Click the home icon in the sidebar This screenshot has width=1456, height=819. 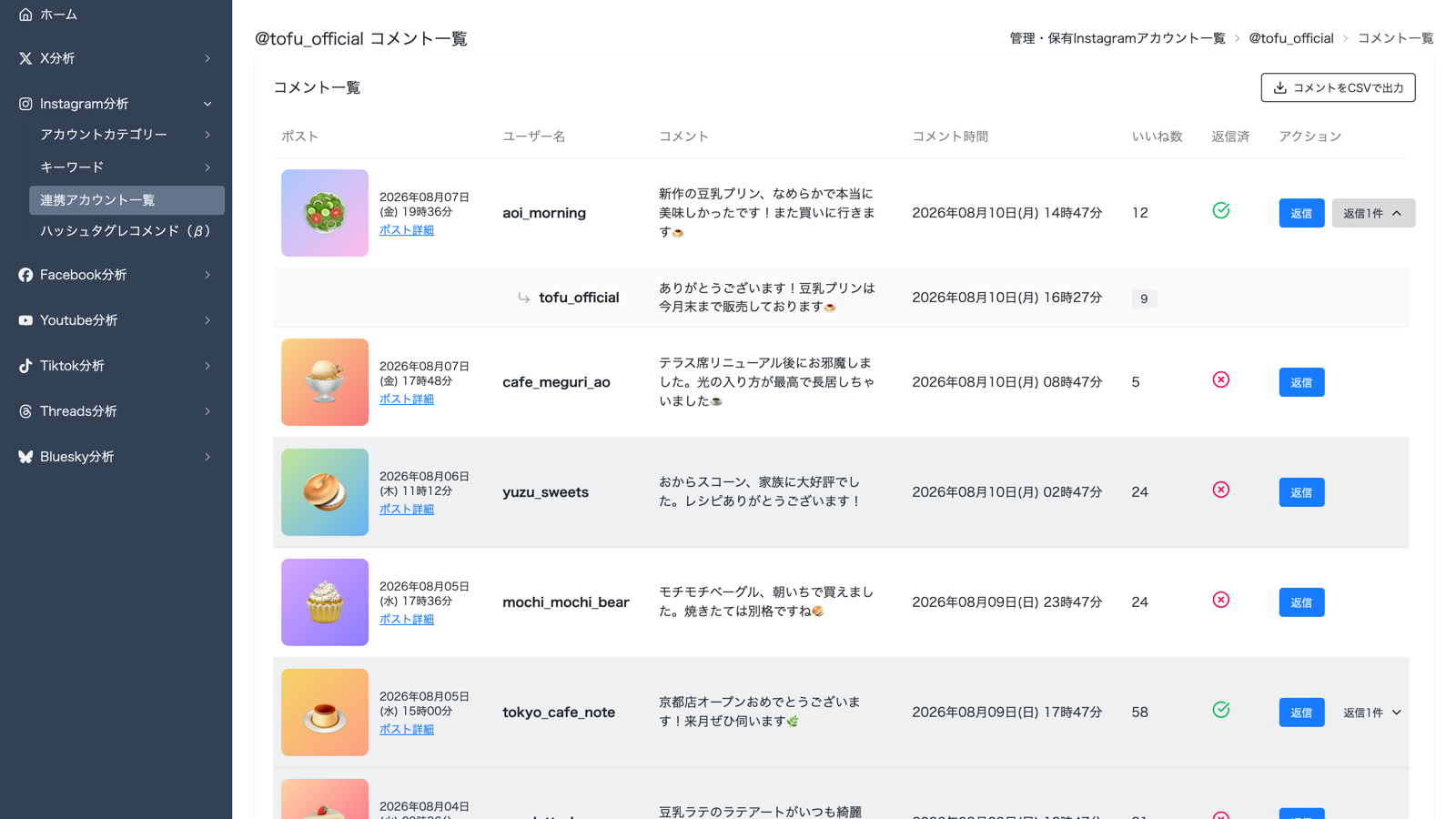coord(25,15)
